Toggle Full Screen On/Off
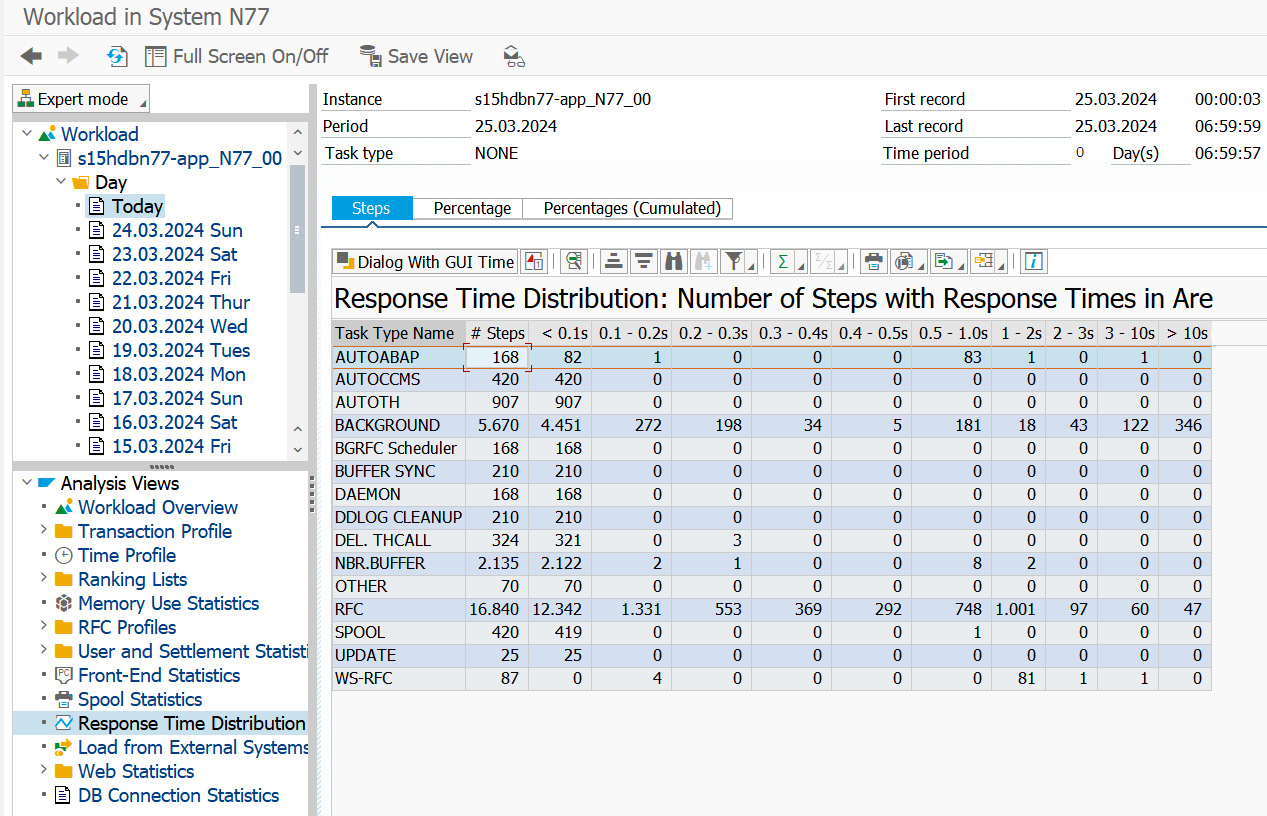This screenshot has width=1267, height=816. coord(237,56)
